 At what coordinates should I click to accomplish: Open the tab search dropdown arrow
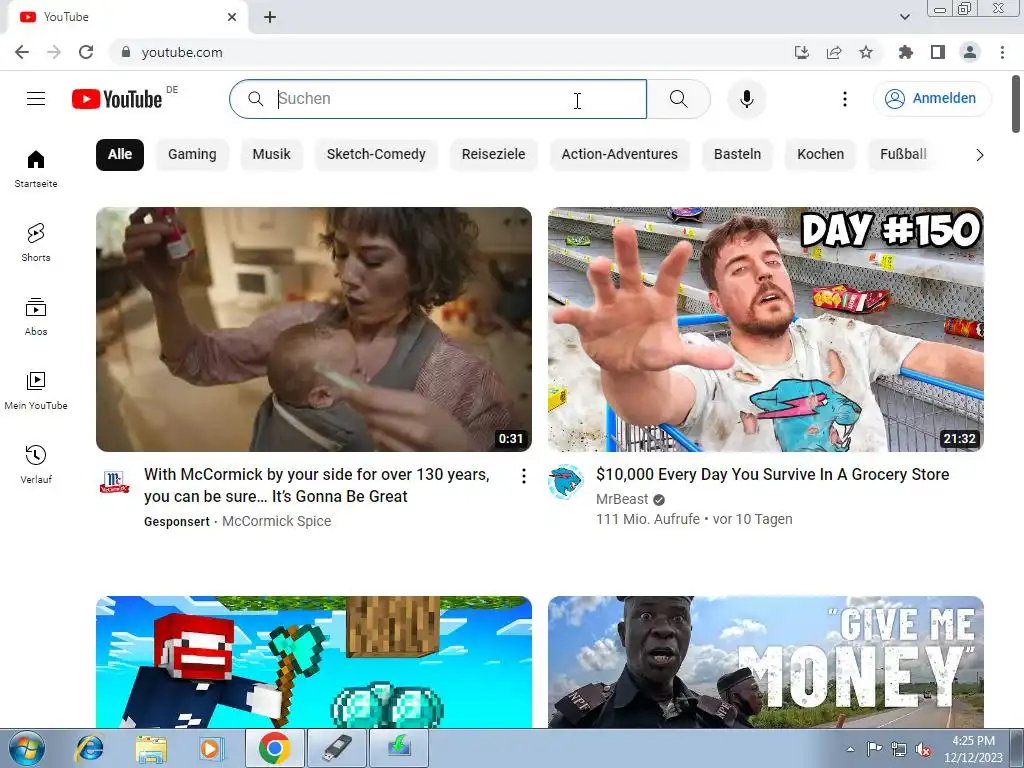[904, 17]
